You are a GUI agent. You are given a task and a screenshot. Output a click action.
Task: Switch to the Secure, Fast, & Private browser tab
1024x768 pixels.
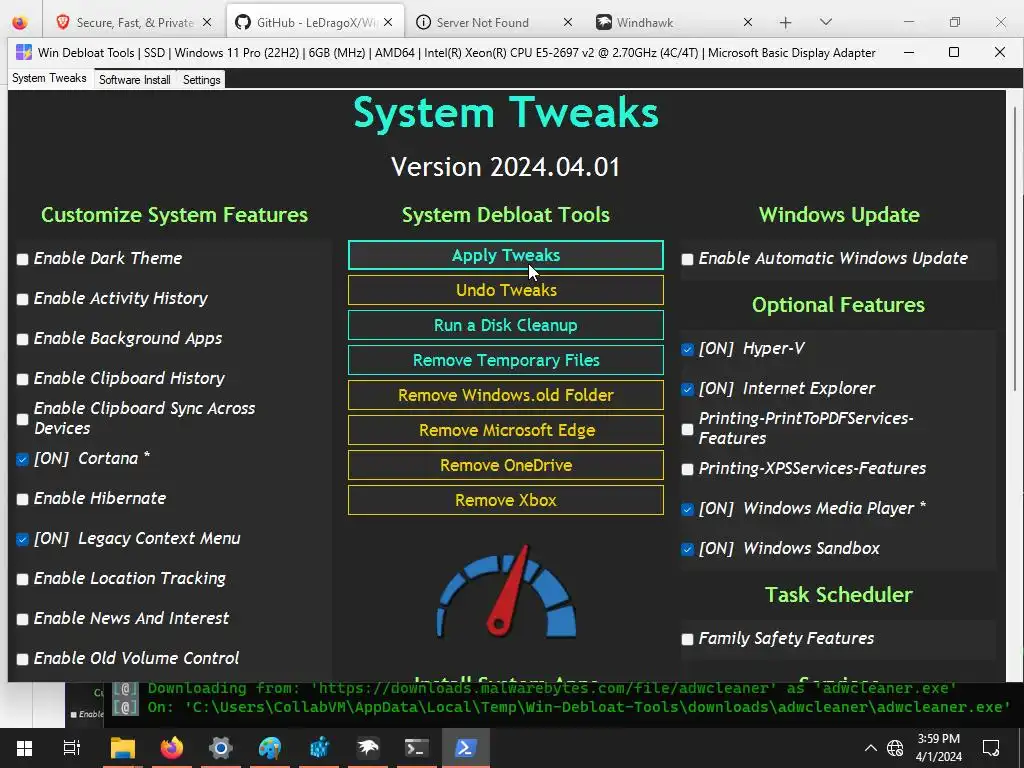pos(135,22)
